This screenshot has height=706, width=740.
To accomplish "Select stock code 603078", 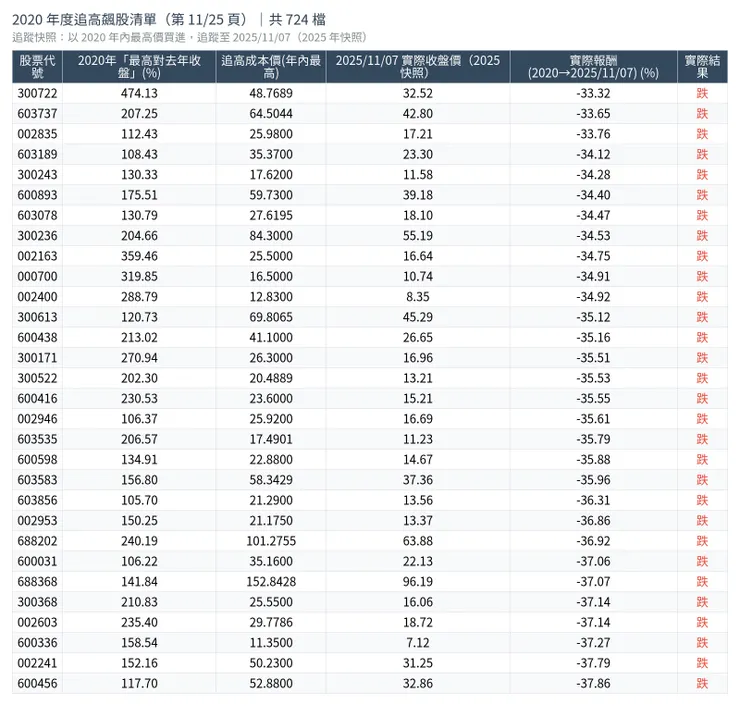I will pos(37,215).
